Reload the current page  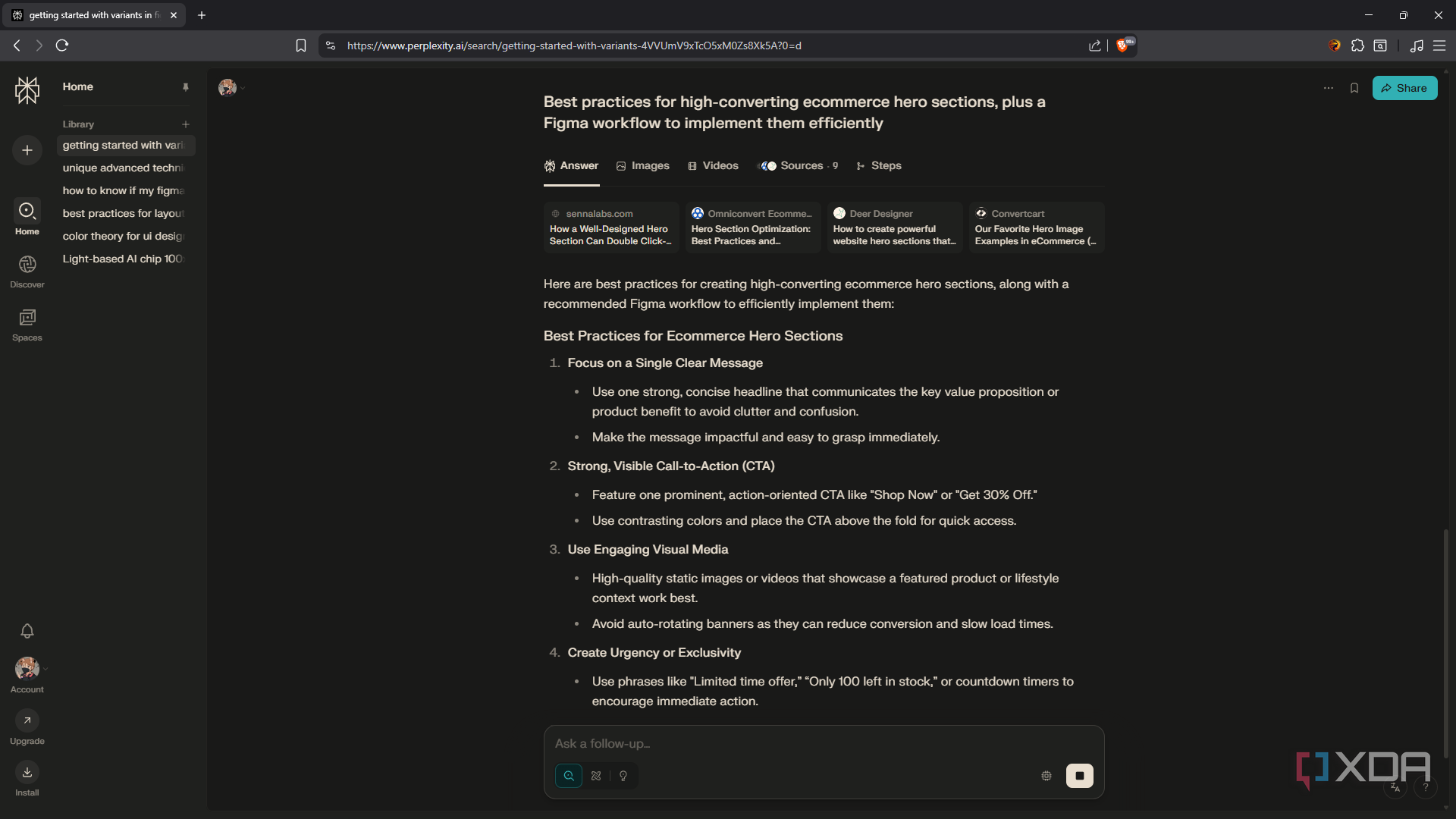click(x=62, y=45)
